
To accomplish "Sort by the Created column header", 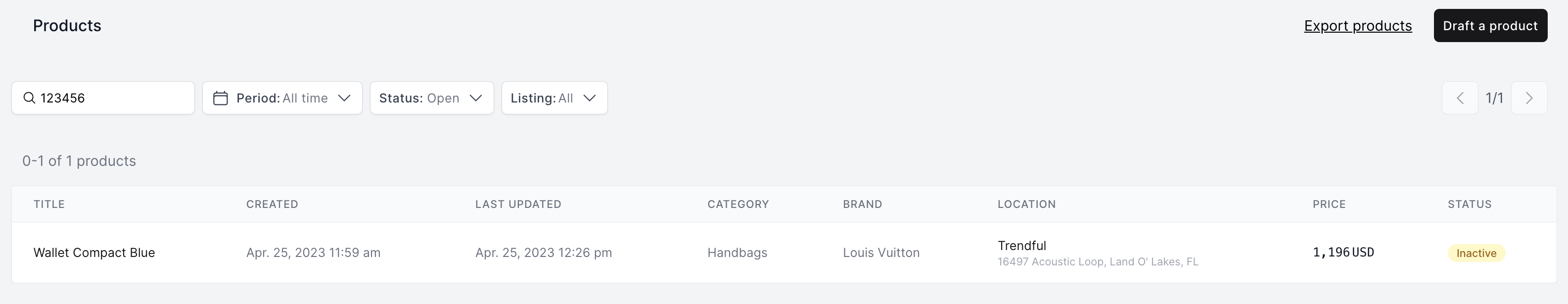I will pos(272,204).
